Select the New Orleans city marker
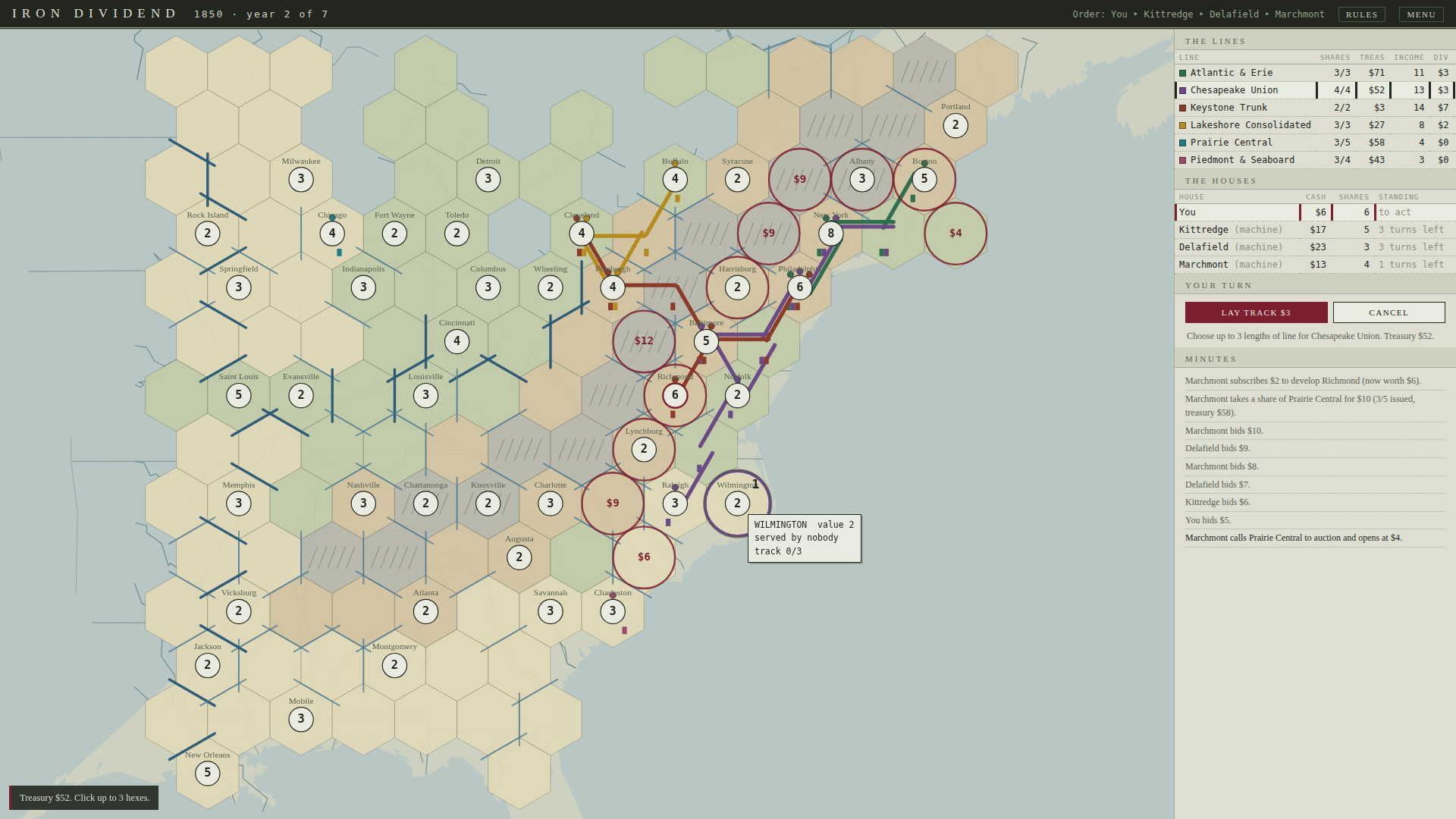 (x=208, y=773)
